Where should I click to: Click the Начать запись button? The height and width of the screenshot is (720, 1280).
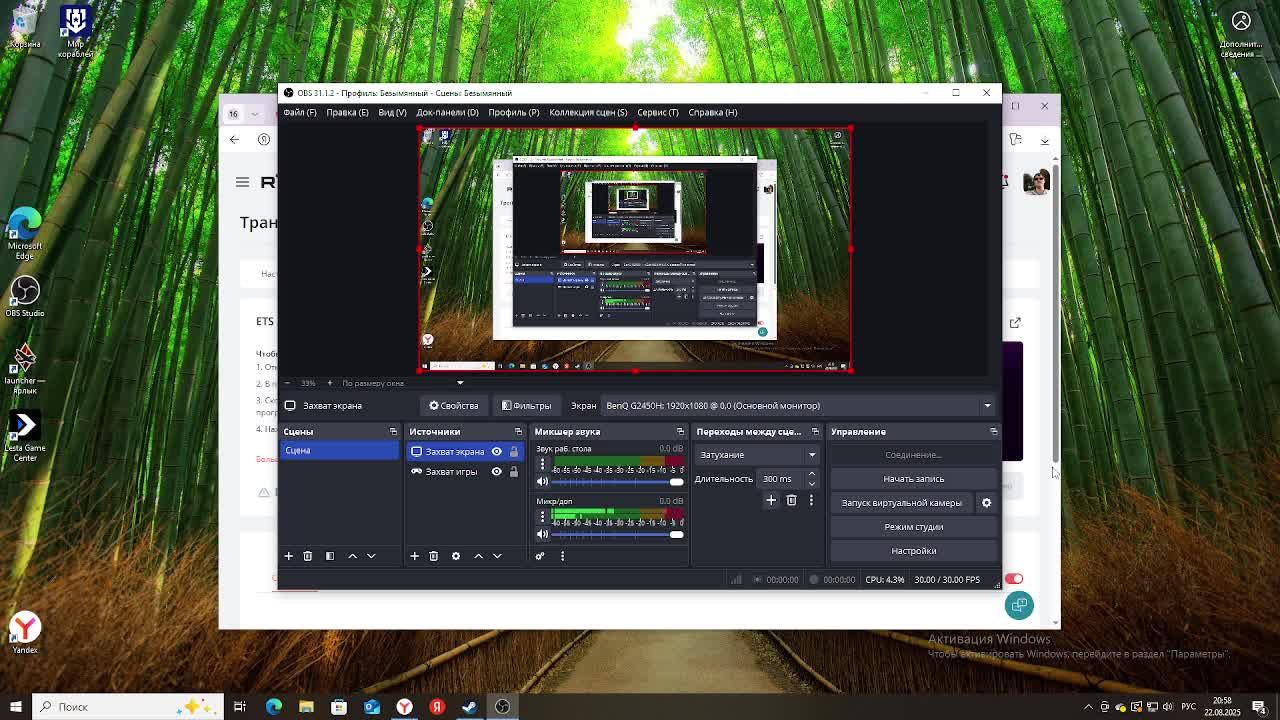[x=913, y=479]
